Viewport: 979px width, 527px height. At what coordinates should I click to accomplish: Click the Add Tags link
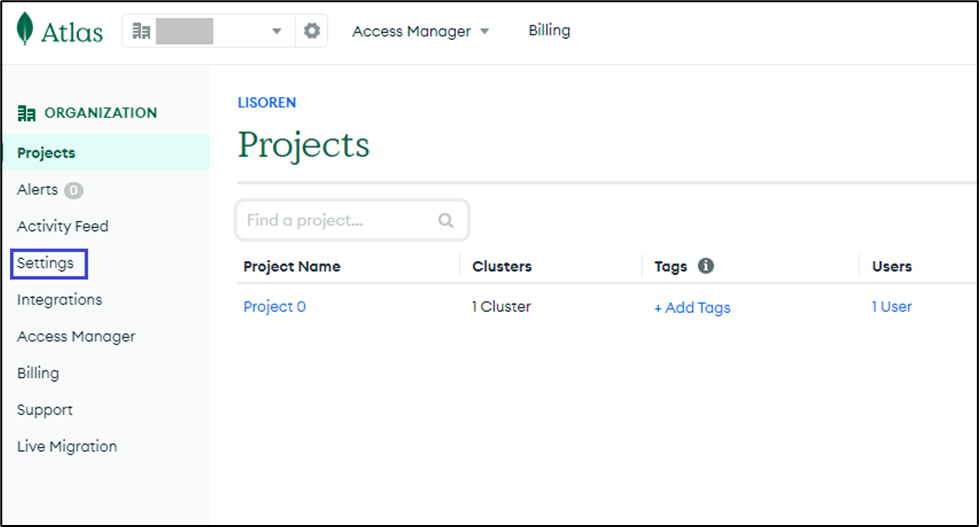pyautogui.click(x=692, y=308)
